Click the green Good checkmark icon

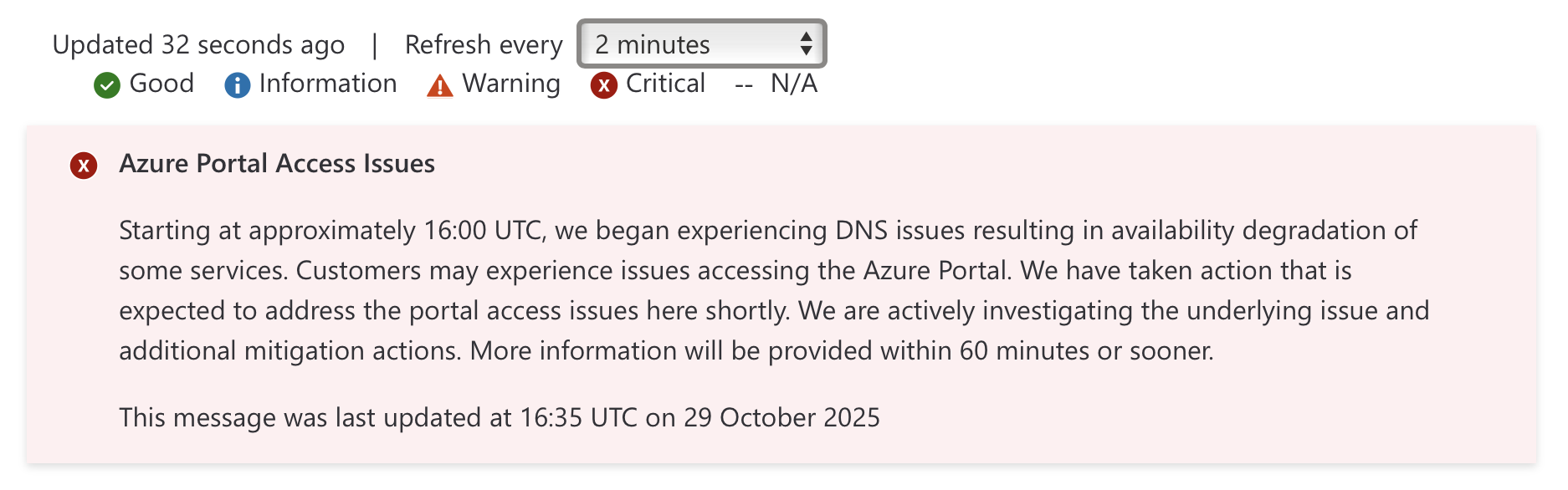click(x=107, y=85)
